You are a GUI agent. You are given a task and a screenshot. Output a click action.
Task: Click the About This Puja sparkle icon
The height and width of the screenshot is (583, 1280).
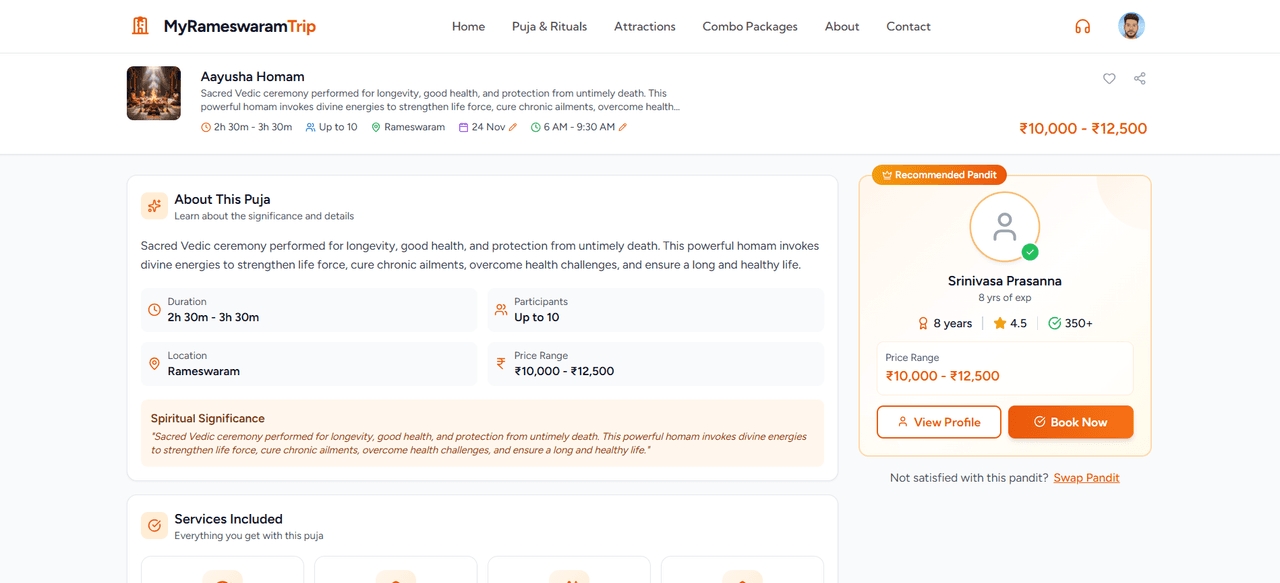154,206
